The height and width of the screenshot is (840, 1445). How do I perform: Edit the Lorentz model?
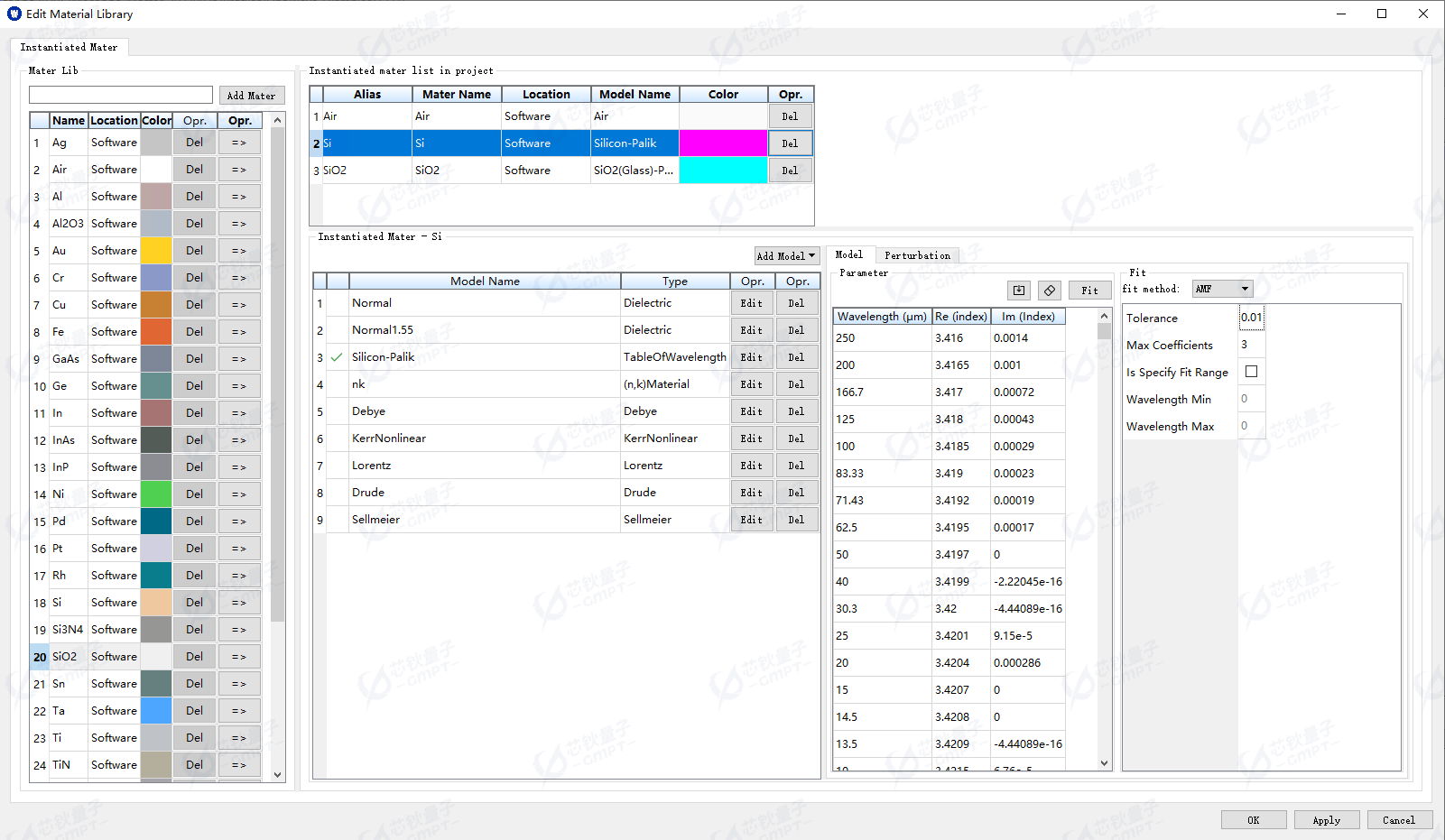pos(751,466)
